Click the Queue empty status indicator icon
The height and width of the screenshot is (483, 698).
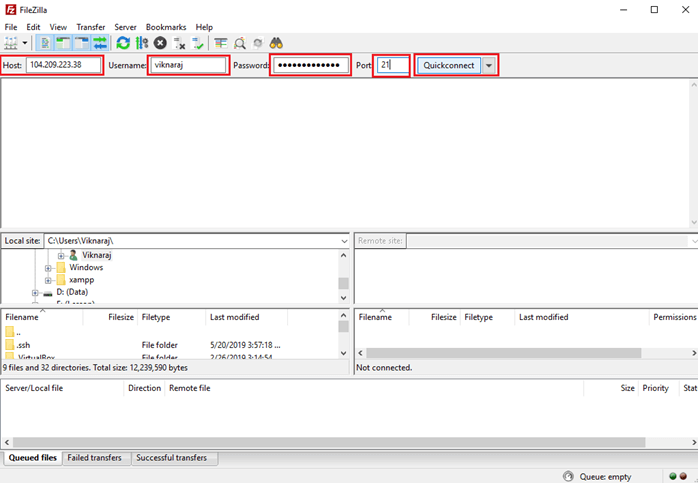coord(568,476)
